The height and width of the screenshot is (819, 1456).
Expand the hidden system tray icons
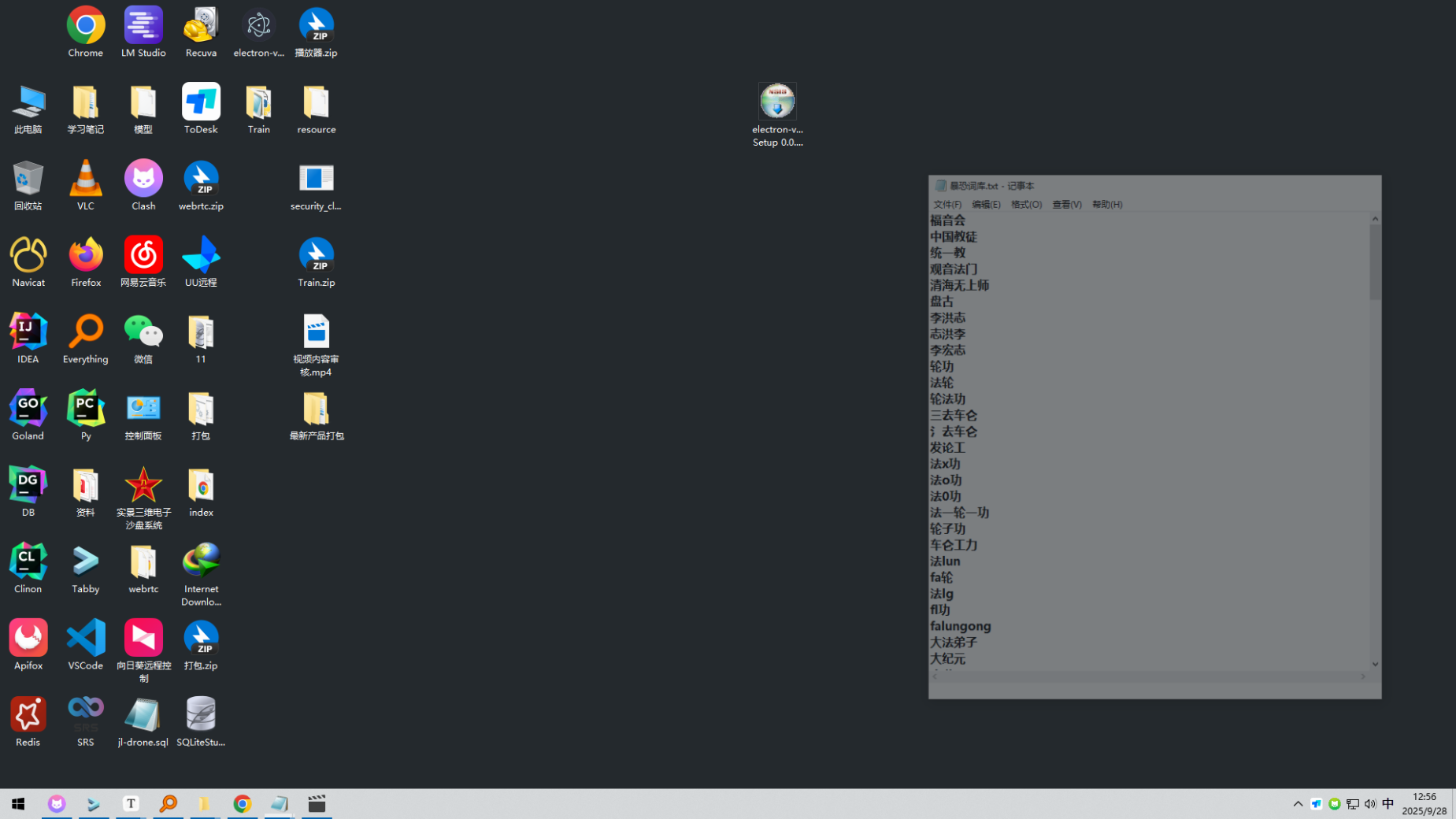1298,804
